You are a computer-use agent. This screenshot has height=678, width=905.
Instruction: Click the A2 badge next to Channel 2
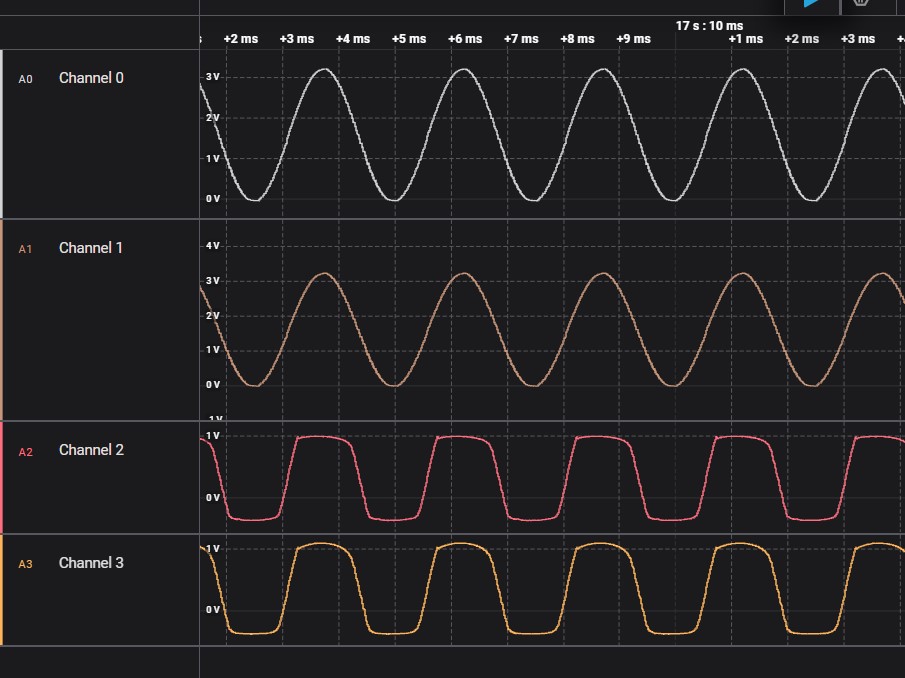pyautogui.click(x=23, y=450)
